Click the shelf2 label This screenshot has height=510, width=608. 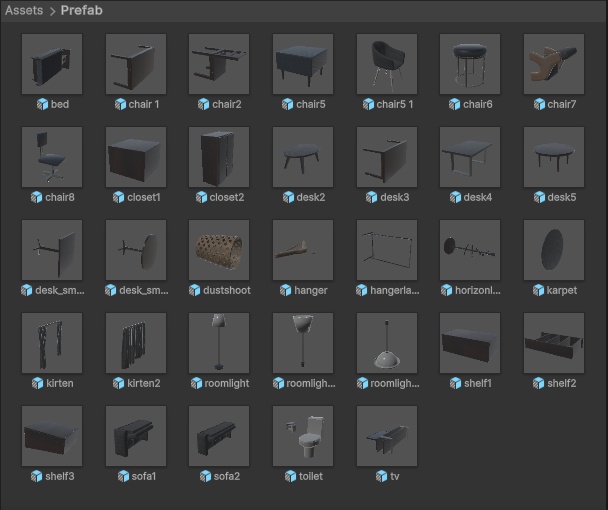click(x=561, y=384)
